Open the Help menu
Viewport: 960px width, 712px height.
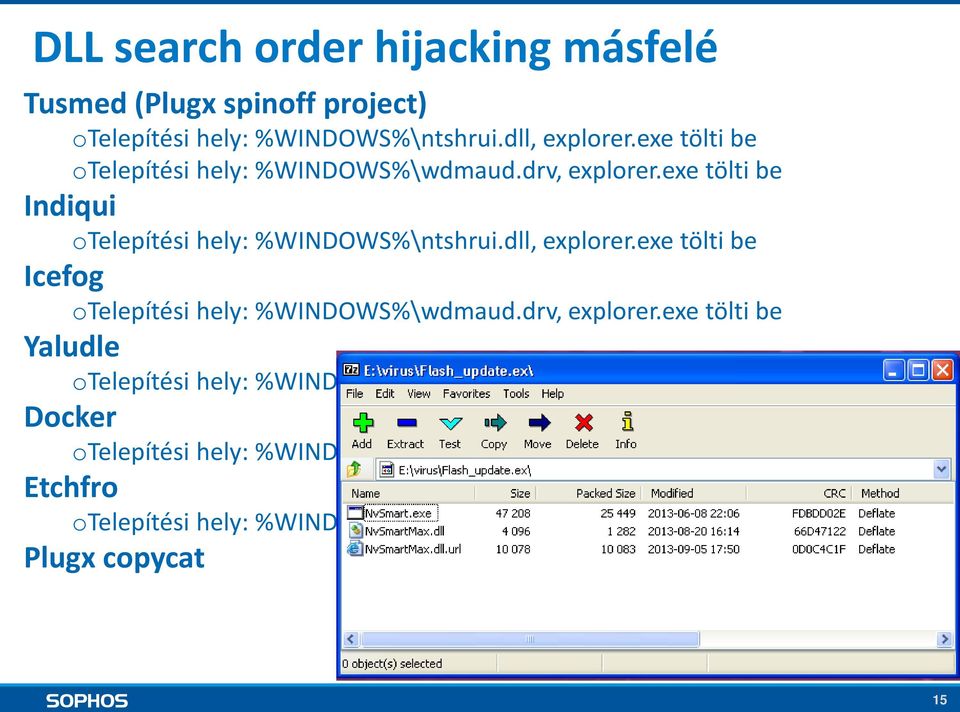[552, 394]
